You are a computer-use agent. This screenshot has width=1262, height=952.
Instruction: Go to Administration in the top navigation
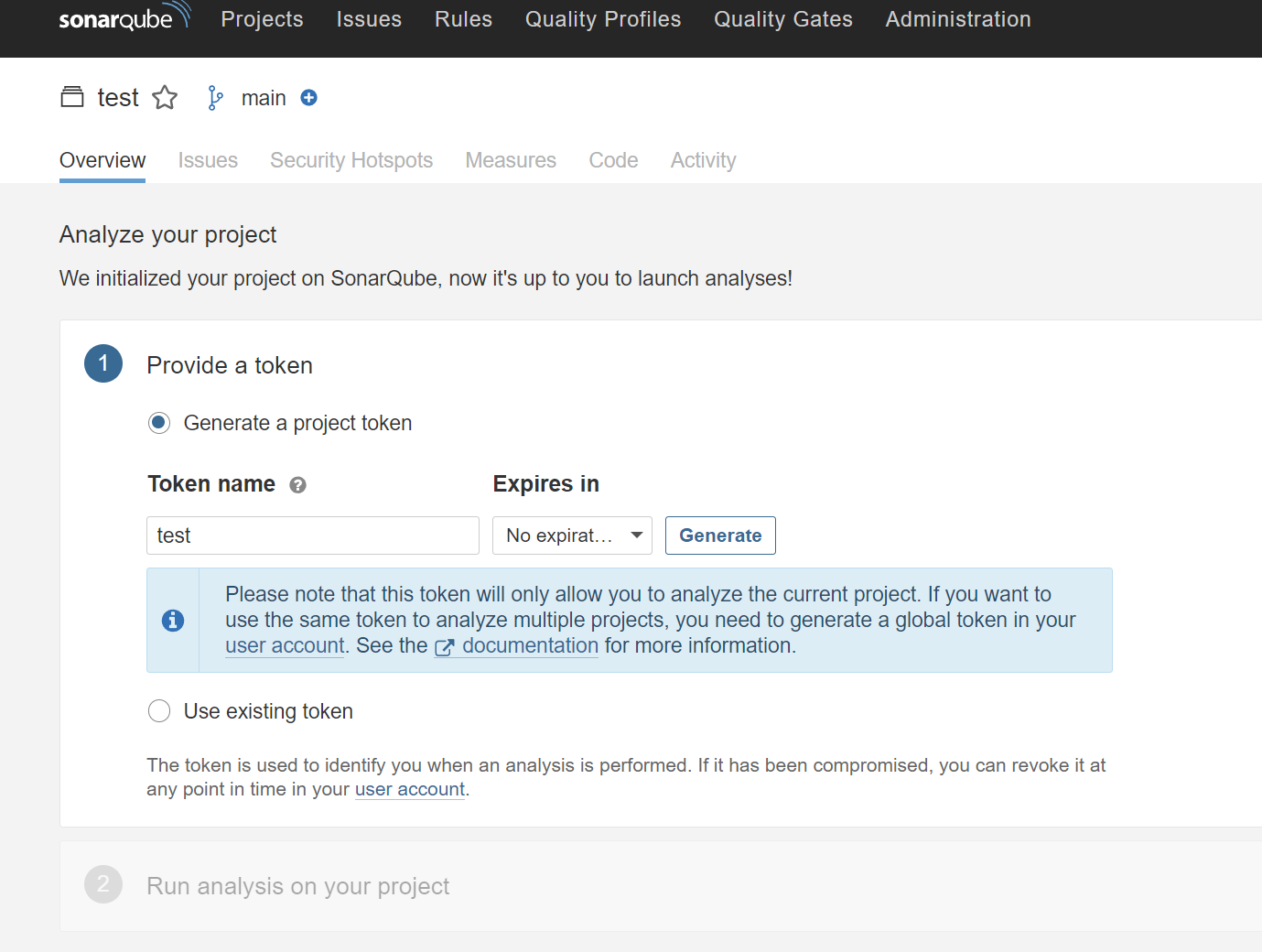[957, 19]
